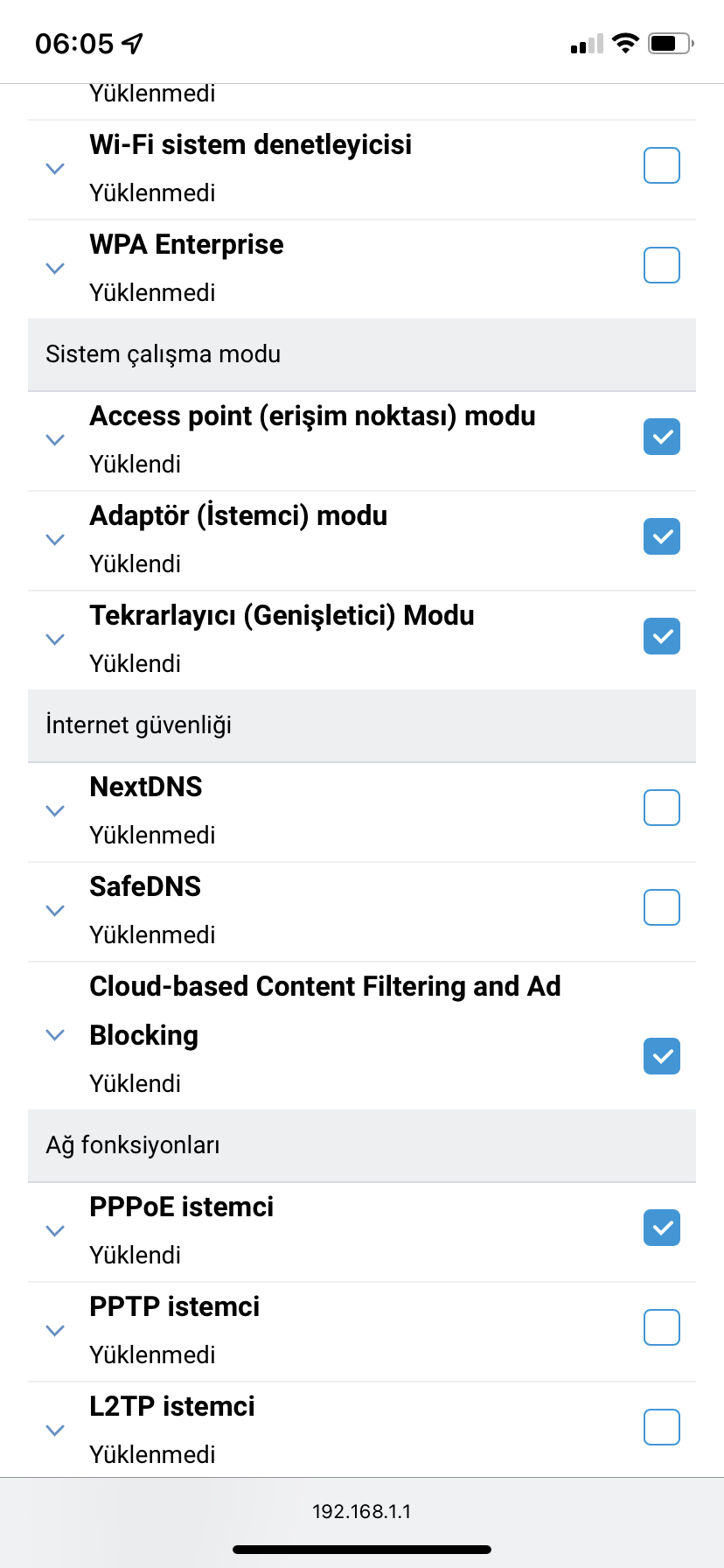Tap the Ağ fonksiyonları section header
Image resolution: width=724 pixels, height=1568 pixels.
coord(362,1145)
